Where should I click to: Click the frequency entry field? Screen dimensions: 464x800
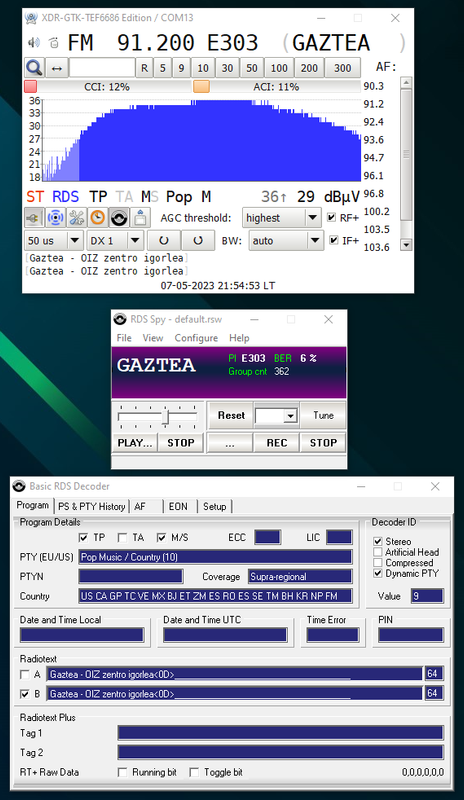(x=102, y=68)
